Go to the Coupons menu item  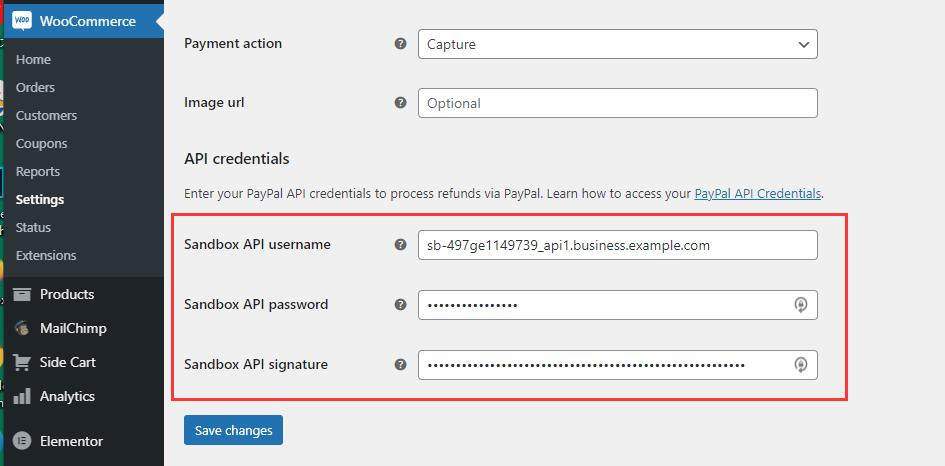point(41,143)
